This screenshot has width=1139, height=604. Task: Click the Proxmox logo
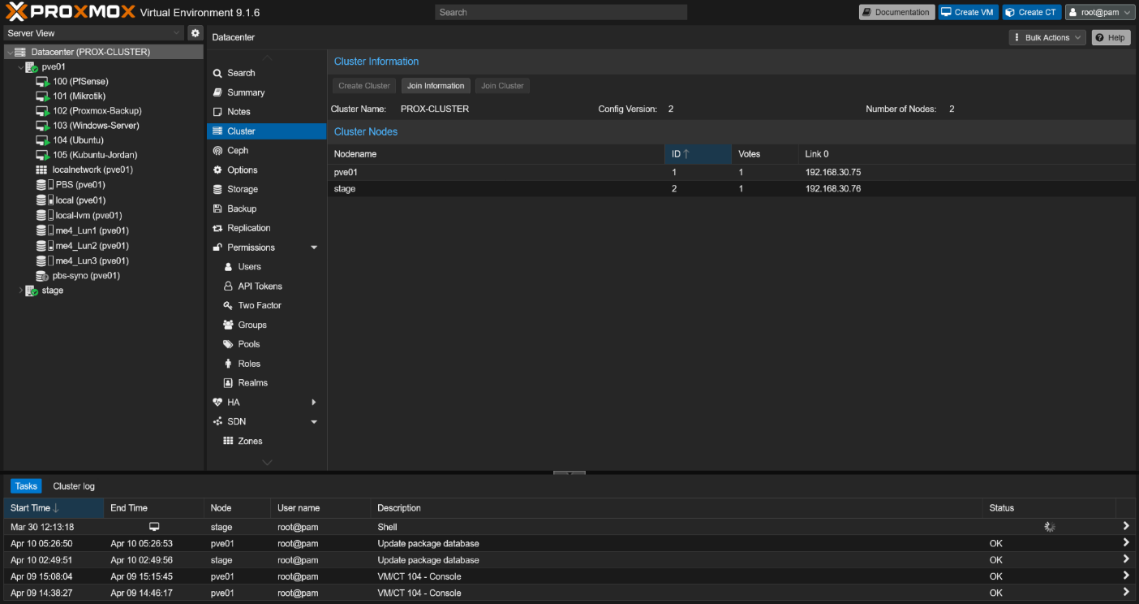(x=70, y=12)
